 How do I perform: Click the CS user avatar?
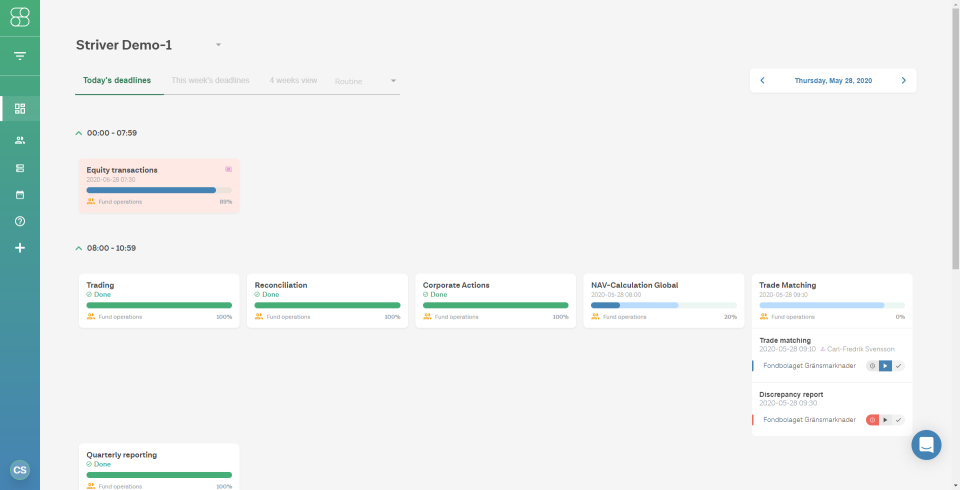pos(20,470)
